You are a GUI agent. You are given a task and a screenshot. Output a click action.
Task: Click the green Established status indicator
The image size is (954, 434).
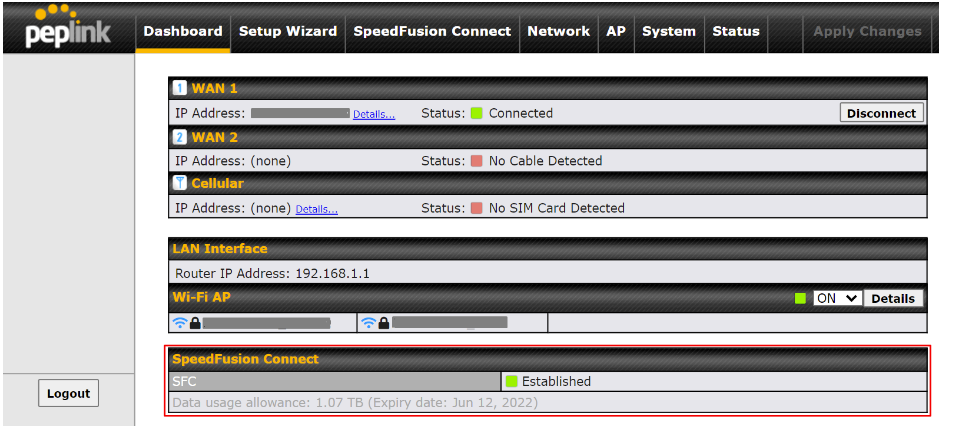(x=512, y=382)
